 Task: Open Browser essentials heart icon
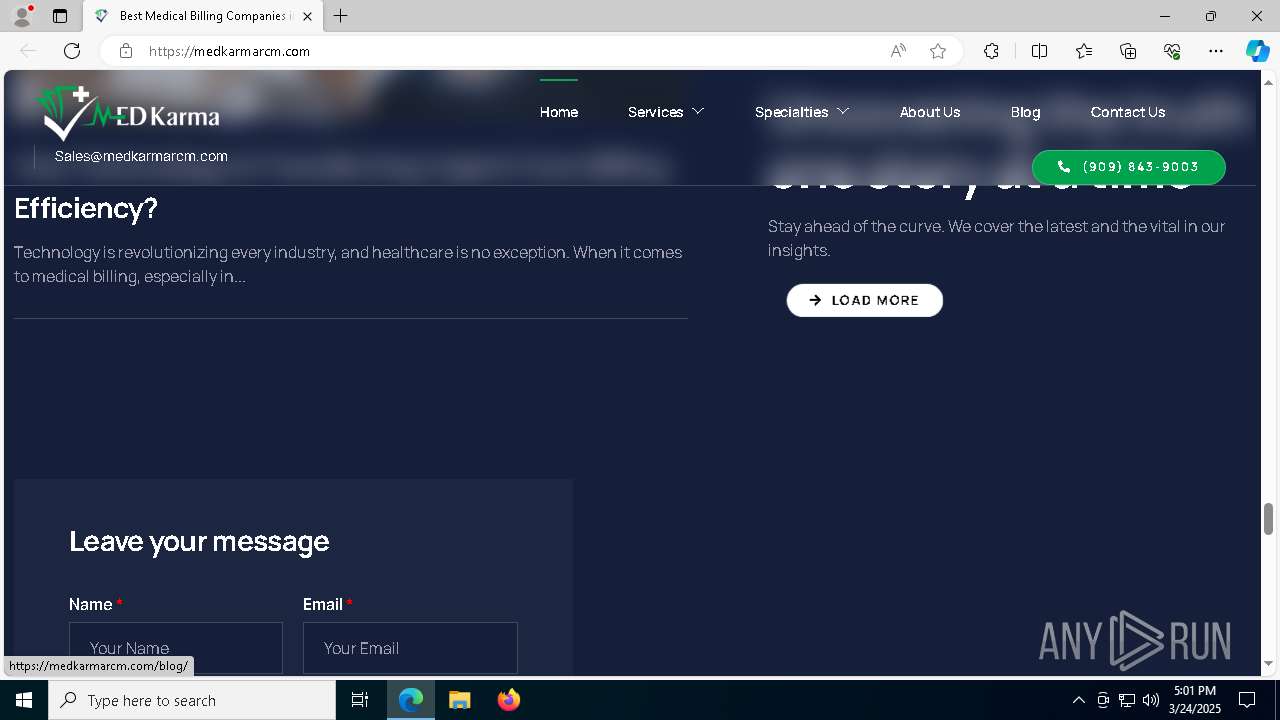(1172, 51)
